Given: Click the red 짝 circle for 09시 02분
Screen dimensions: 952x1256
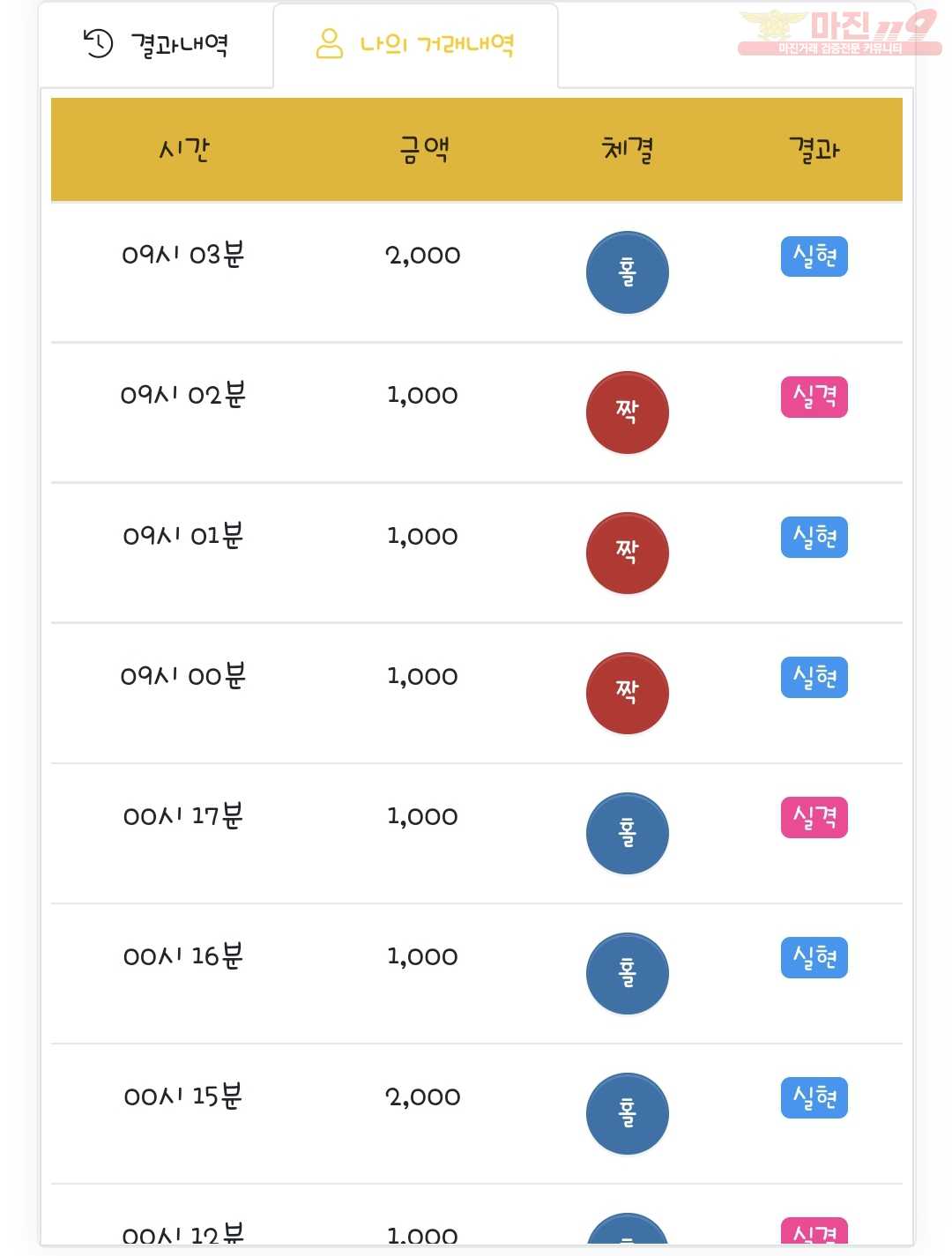Looking at the screenshot, I should [x=627, y=412].
